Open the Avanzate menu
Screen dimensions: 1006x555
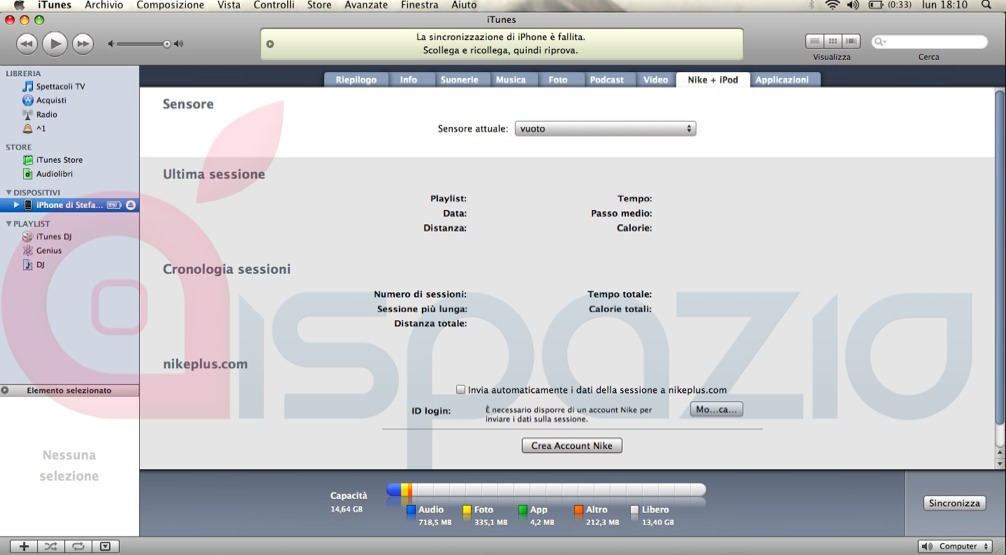click(365, 6)
